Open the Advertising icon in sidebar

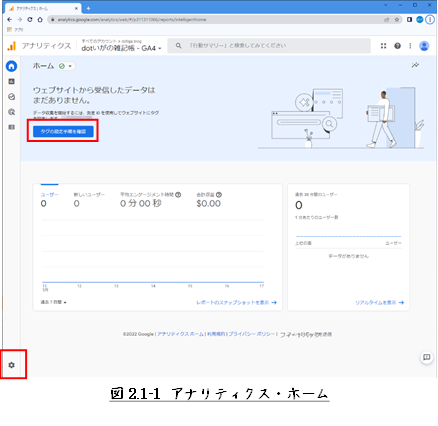[11, 112]
